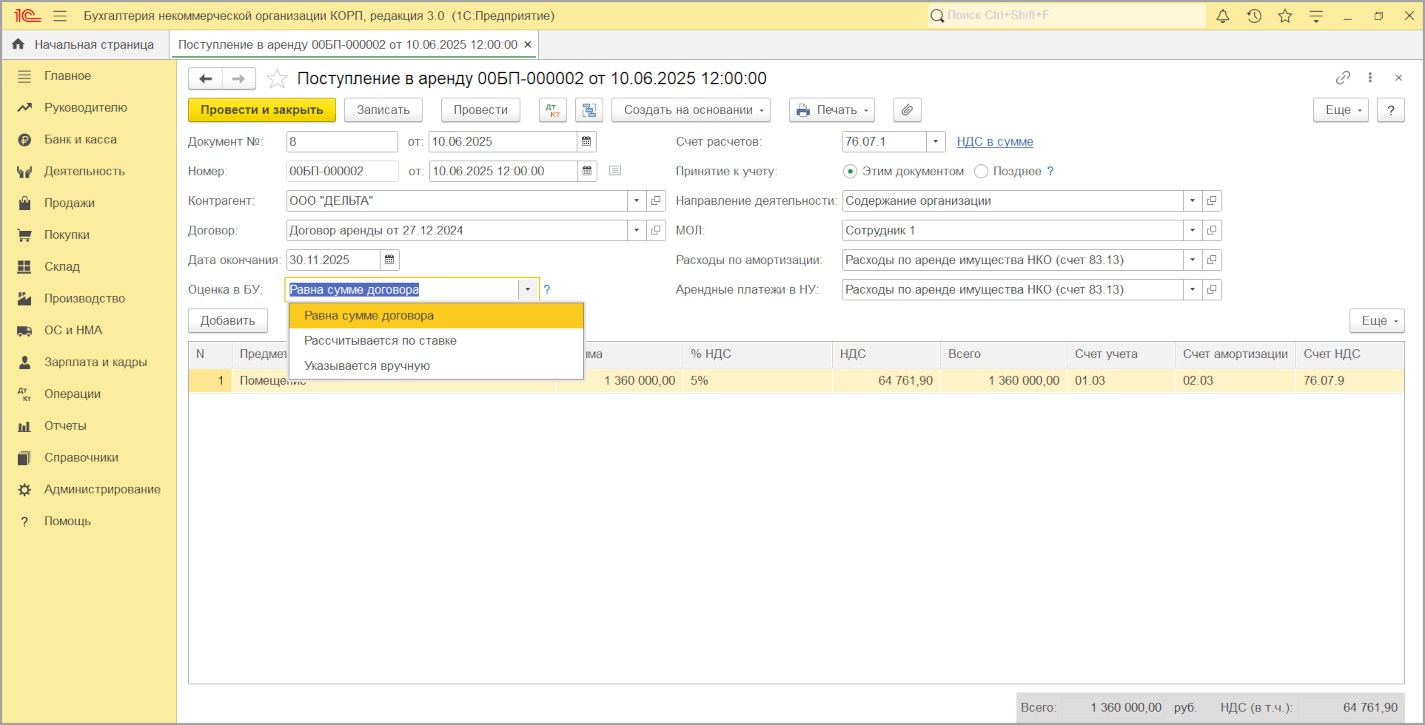The height and width of the screenshot is (725, 1425).
Task: Expand Расходы по амортизации dropdown arrow
Action: click(x=1192, y=260)
